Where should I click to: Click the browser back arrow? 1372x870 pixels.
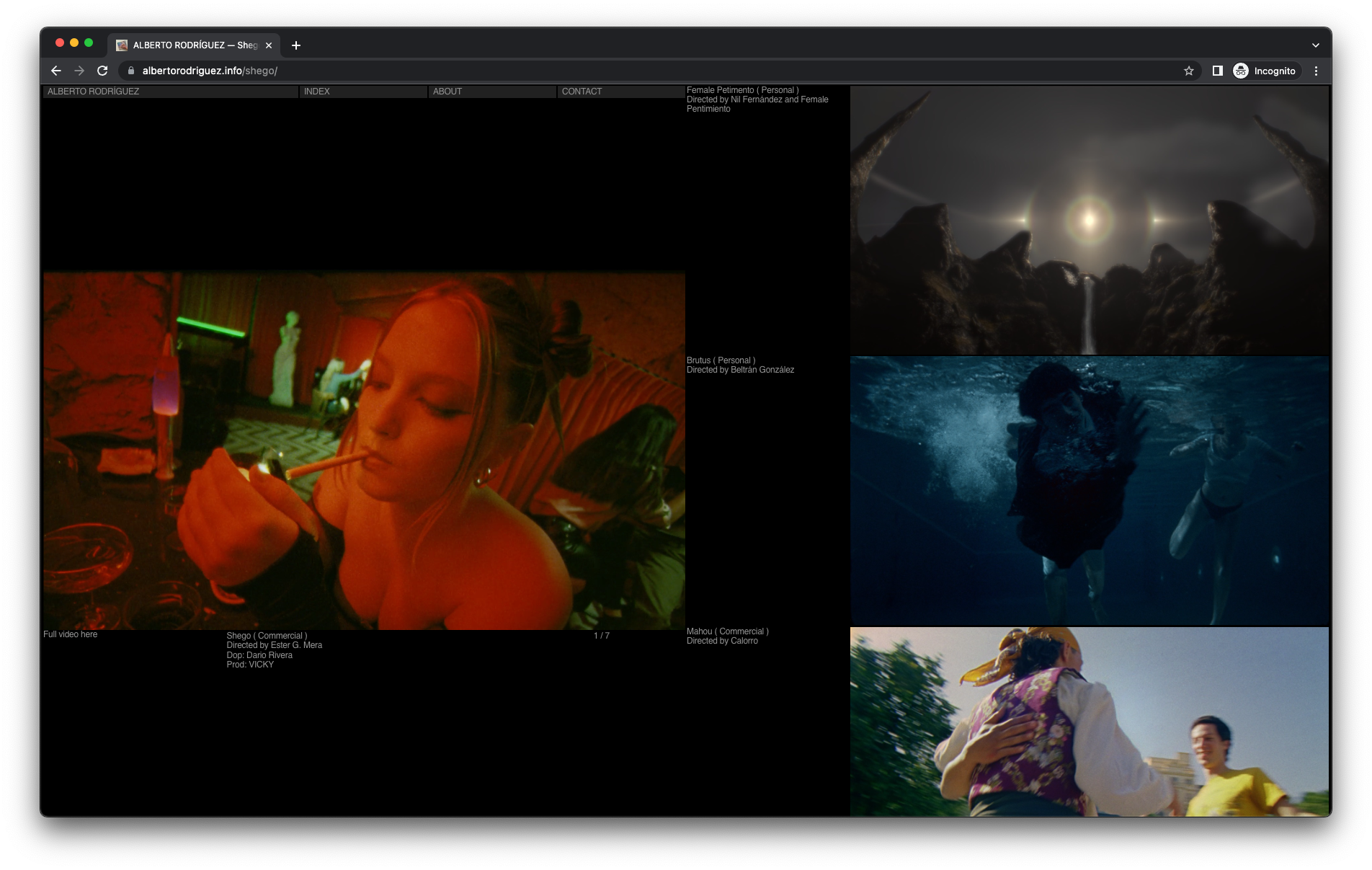pyautogui.click(x=56, y=71)
